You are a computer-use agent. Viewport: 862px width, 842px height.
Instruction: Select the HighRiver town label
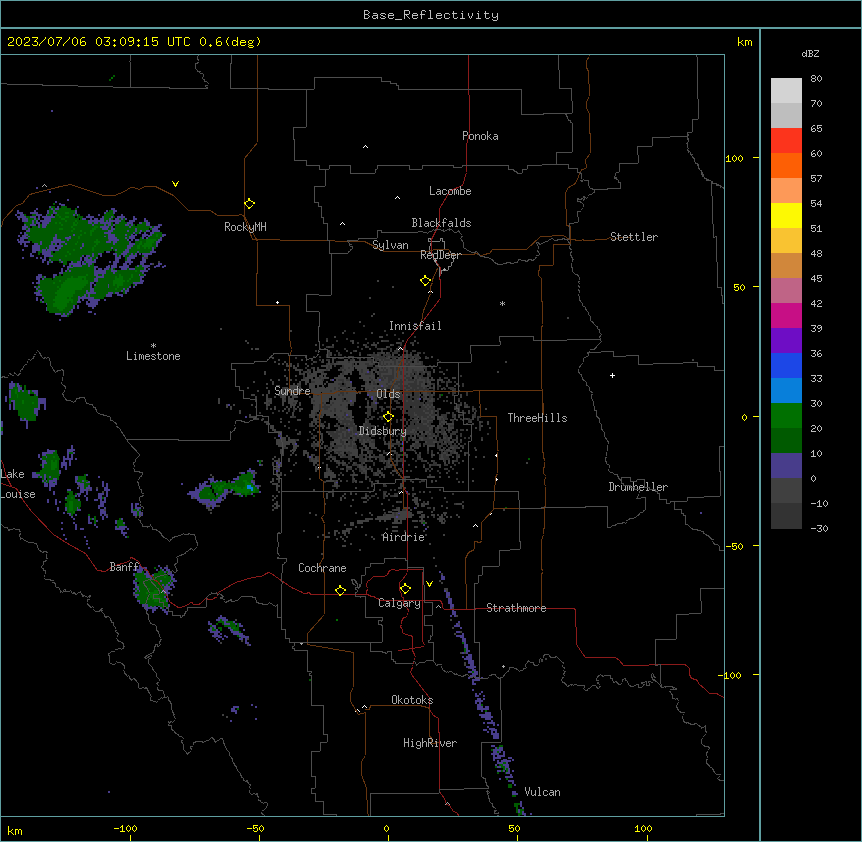pos(430,743)
